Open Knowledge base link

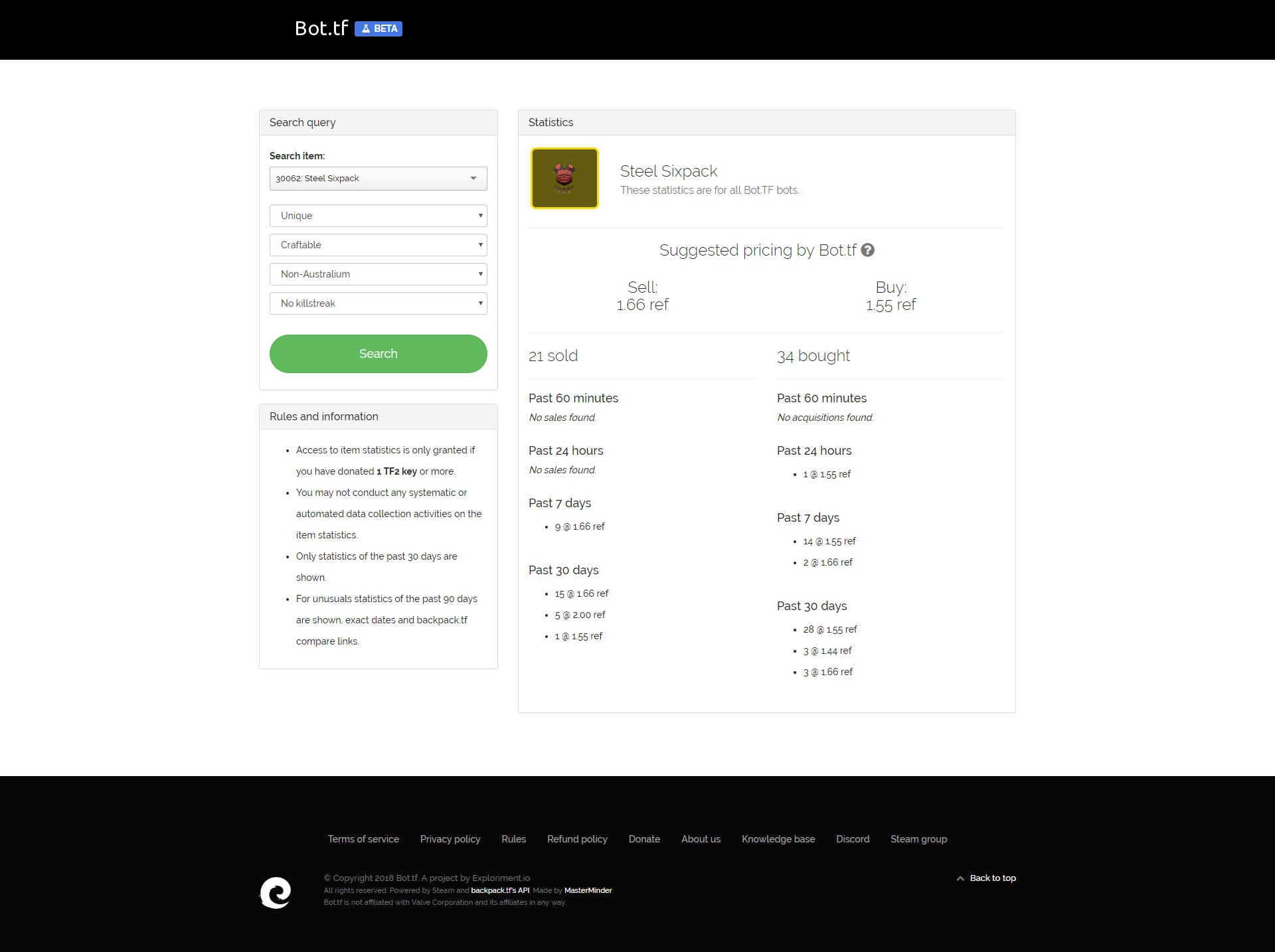(778, 839)
